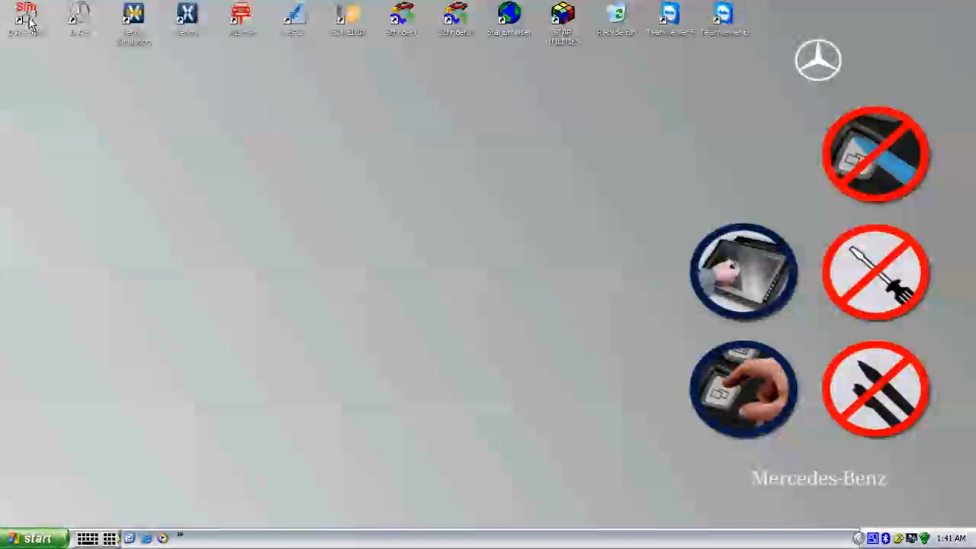Click the Bluetooth tray icon
This screenshot has width=976, height=549.
tap(885, 538)
